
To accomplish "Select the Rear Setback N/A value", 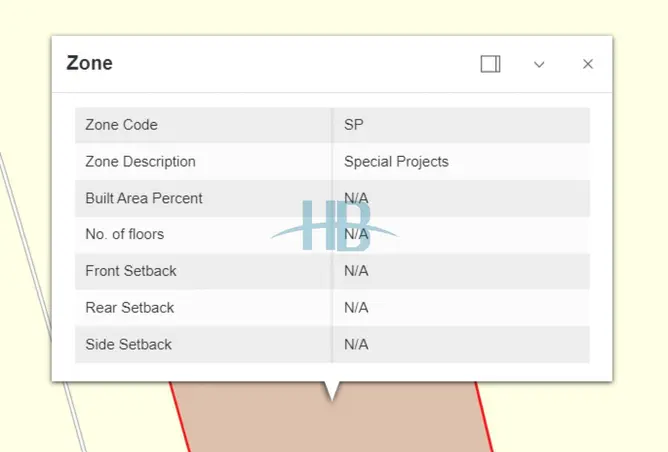I will point(356,308).
